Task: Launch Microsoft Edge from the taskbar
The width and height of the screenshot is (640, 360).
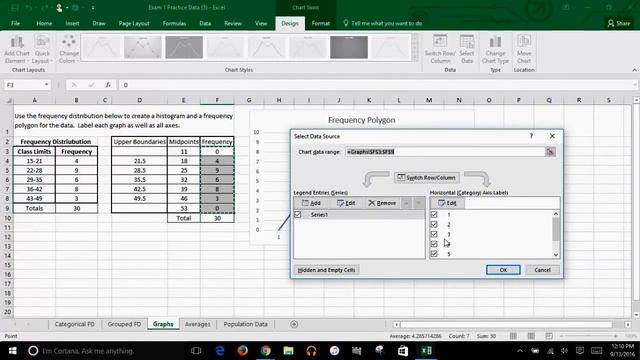Action: [x=220, y=351]
